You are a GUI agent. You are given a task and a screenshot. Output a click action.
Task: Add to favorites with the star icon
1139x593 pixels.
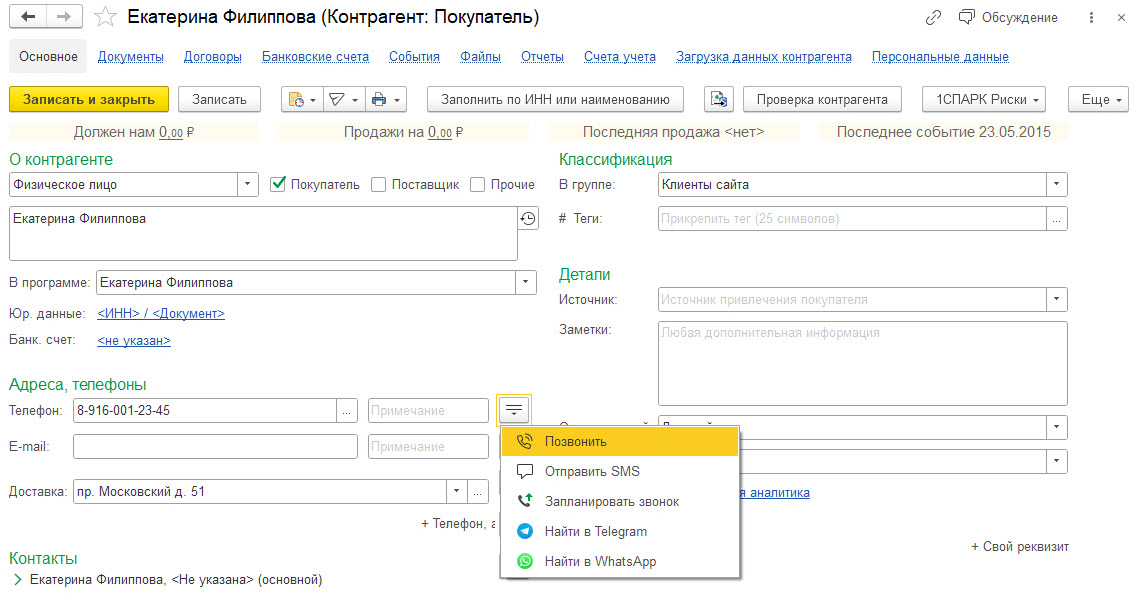coord(105,17)
